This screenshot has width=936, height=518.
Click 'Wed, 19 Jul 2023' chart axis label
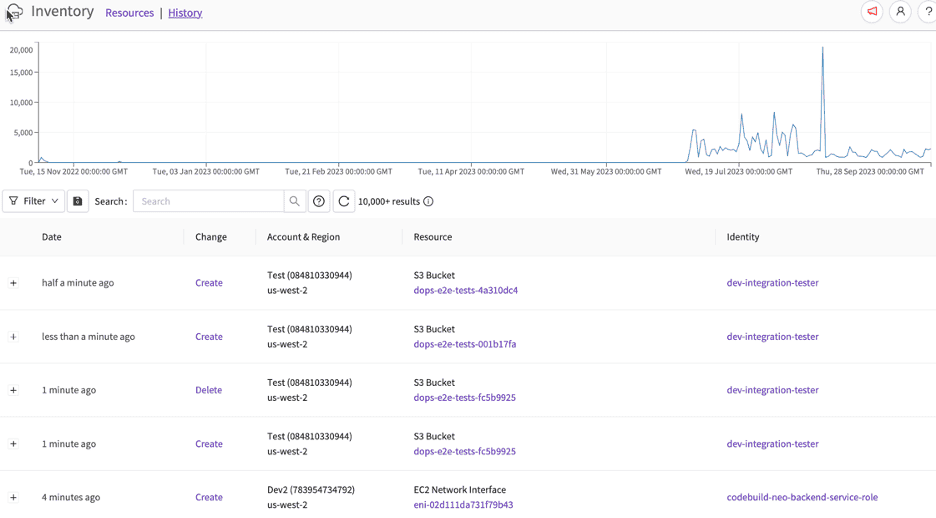738,171
